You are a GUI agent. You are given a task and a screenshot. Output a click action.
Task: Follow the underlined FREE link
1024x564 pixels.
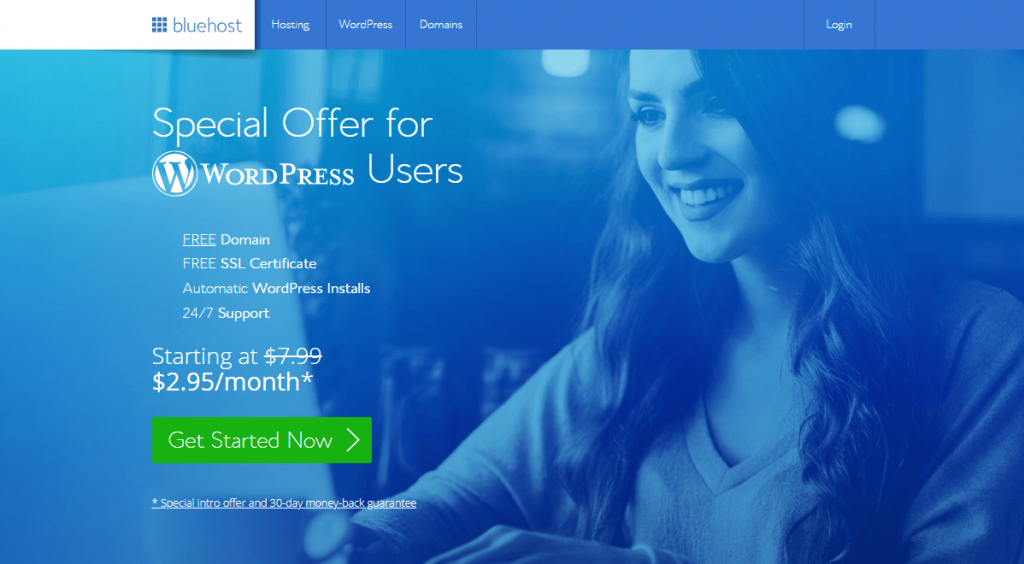tap(199, 240)
